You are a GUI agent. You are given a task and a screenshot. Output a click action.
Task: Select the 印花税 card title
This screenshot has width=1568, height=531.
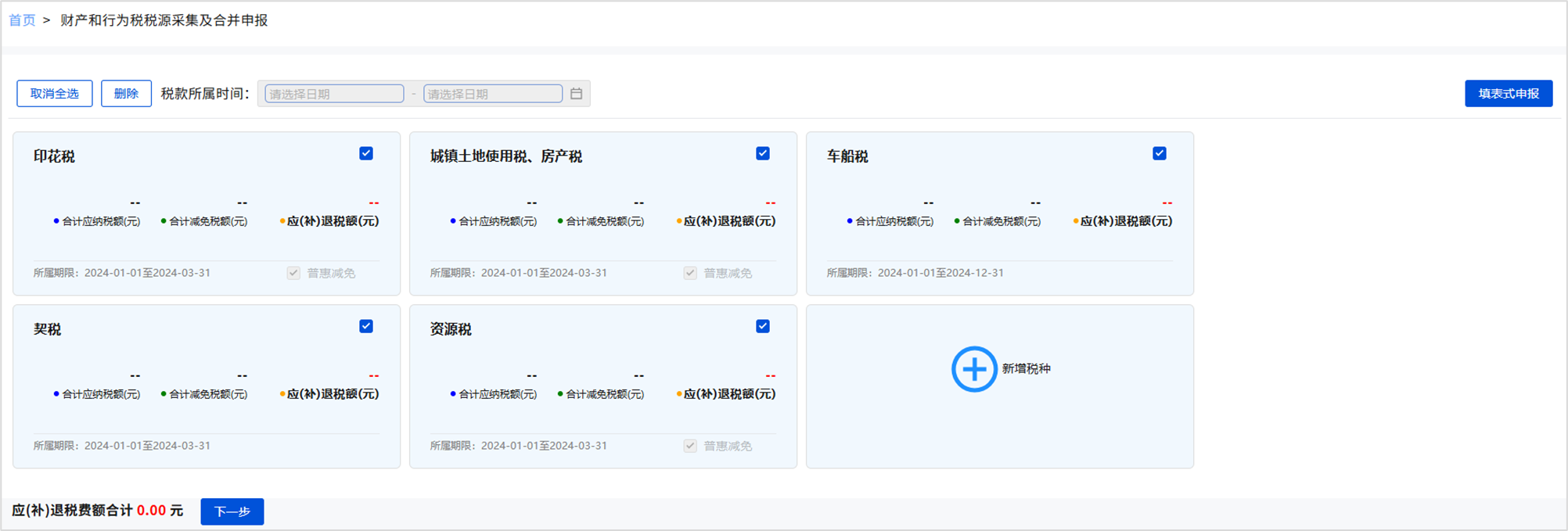point(54,156)
